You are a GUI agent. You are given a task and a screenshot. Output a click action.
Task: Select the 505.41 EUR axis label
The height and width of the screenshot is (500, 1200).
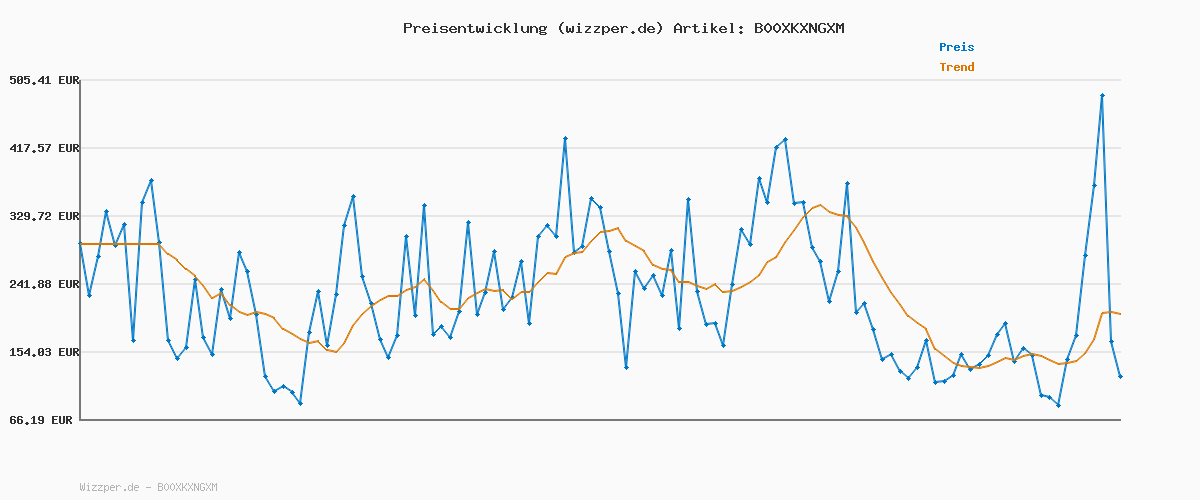43,80
